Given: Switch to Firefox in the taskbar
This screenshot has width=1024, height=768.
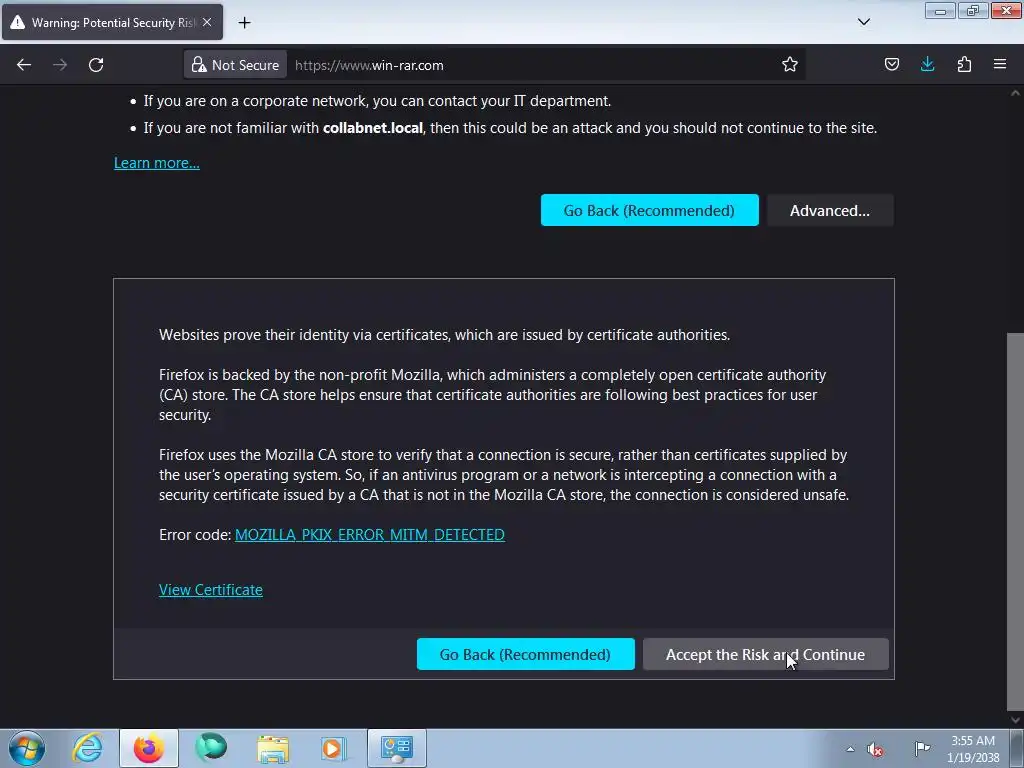Looking at the screenshot, I should pyautogui.click(x=149, y=748).
